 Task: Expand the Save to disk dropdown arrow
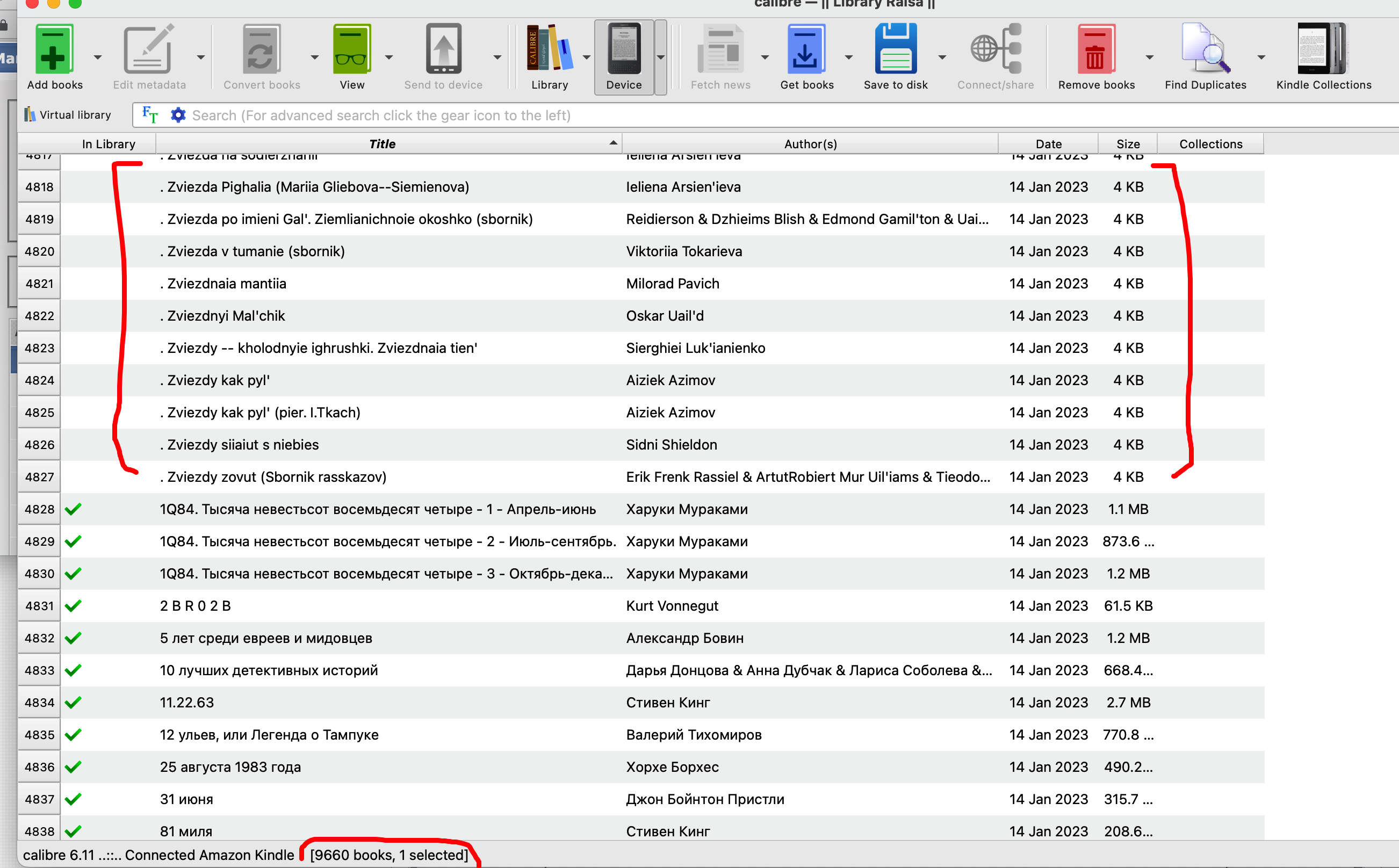[x=942, y=57]
